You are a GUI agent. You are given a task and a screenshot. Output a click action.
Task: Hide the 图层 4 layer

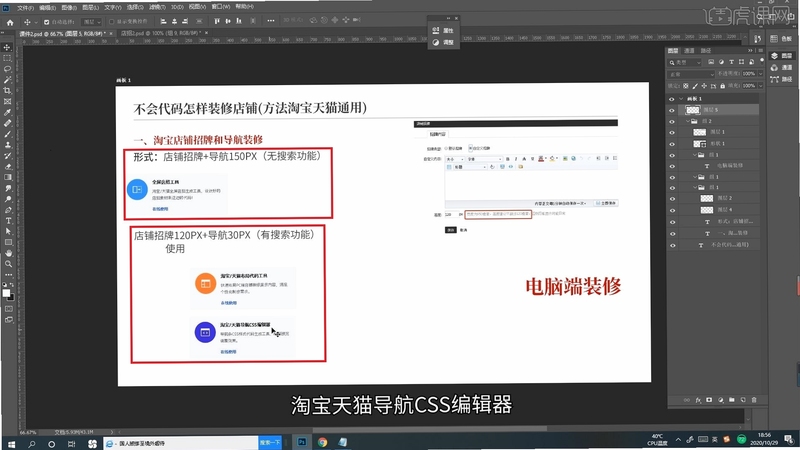[672, 210]
